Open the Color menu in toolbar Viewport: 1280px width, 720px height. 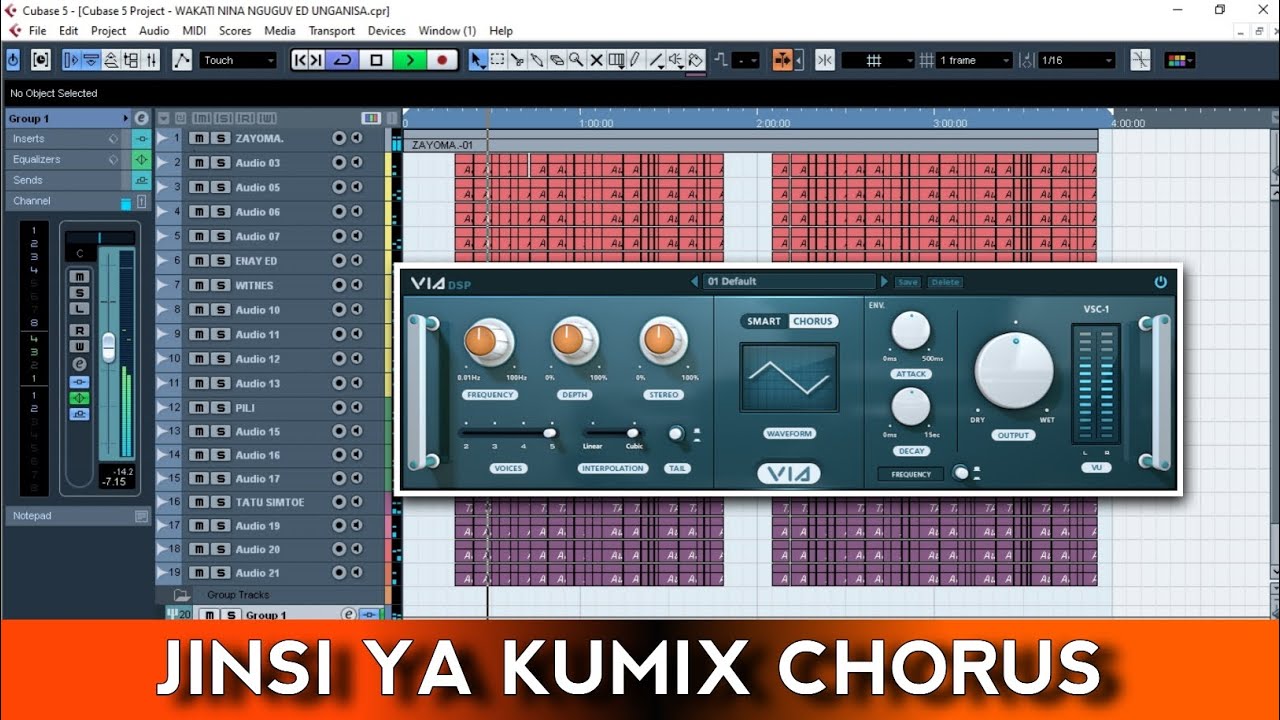click(1179, 60)
